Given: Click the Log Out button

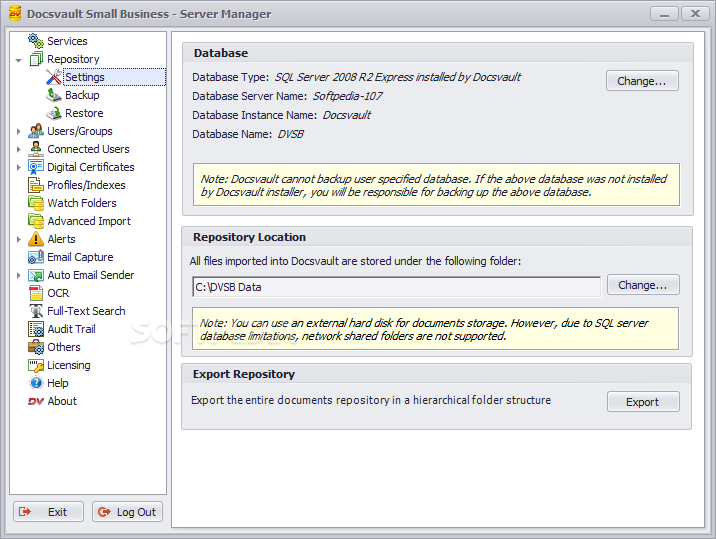Looking at the screenshot, I should coord(127,512).
